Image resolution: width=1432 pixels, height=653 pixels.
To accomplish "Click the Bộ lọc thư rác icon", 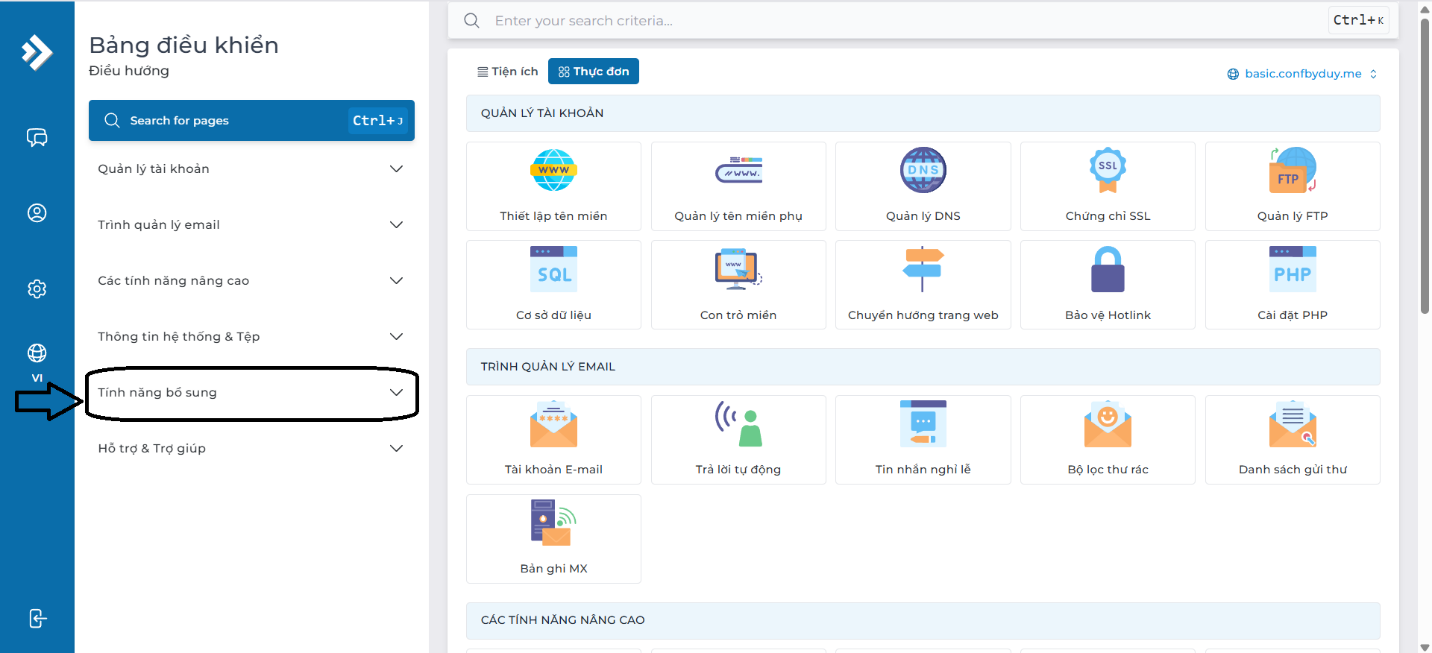I will coord(1107,425).
